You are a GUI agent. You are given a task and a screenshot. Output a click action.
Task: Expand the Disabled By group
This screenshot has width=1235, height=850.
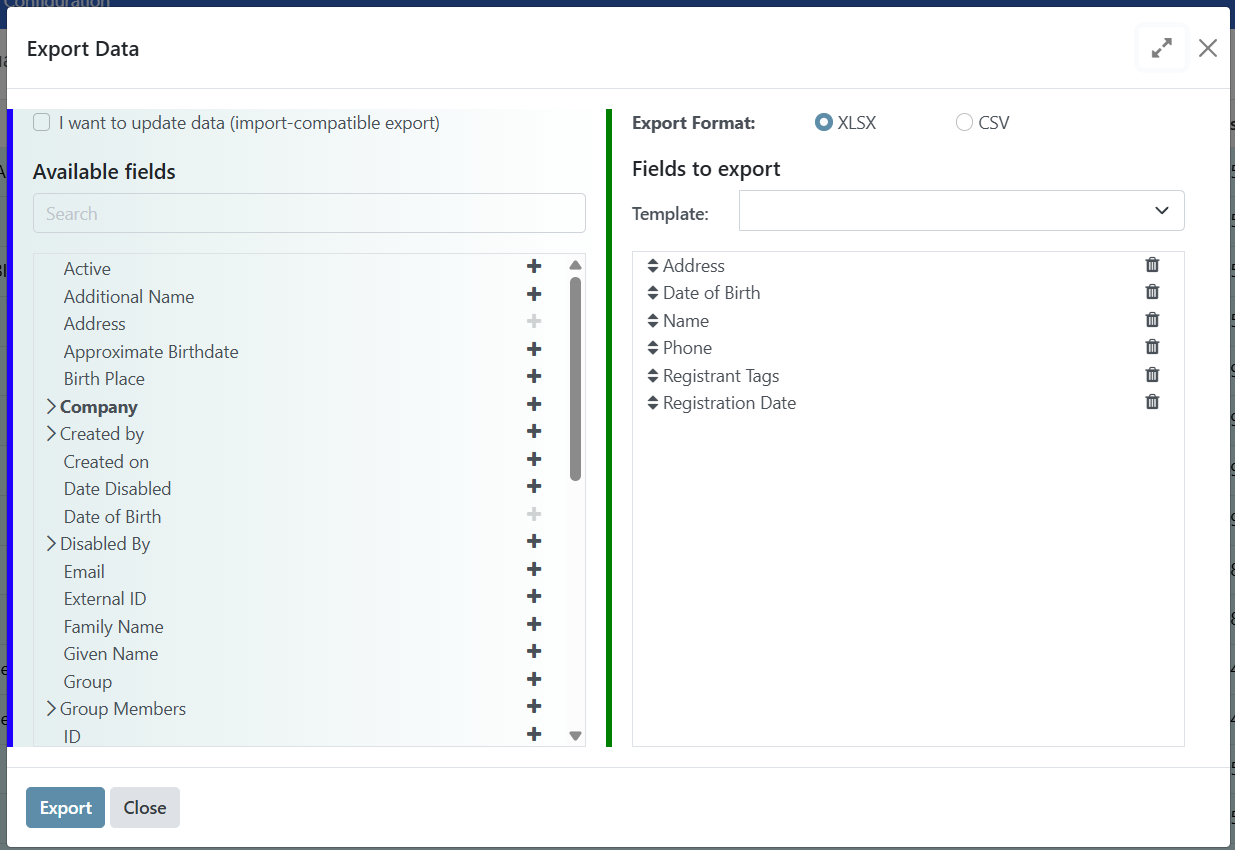51,543
